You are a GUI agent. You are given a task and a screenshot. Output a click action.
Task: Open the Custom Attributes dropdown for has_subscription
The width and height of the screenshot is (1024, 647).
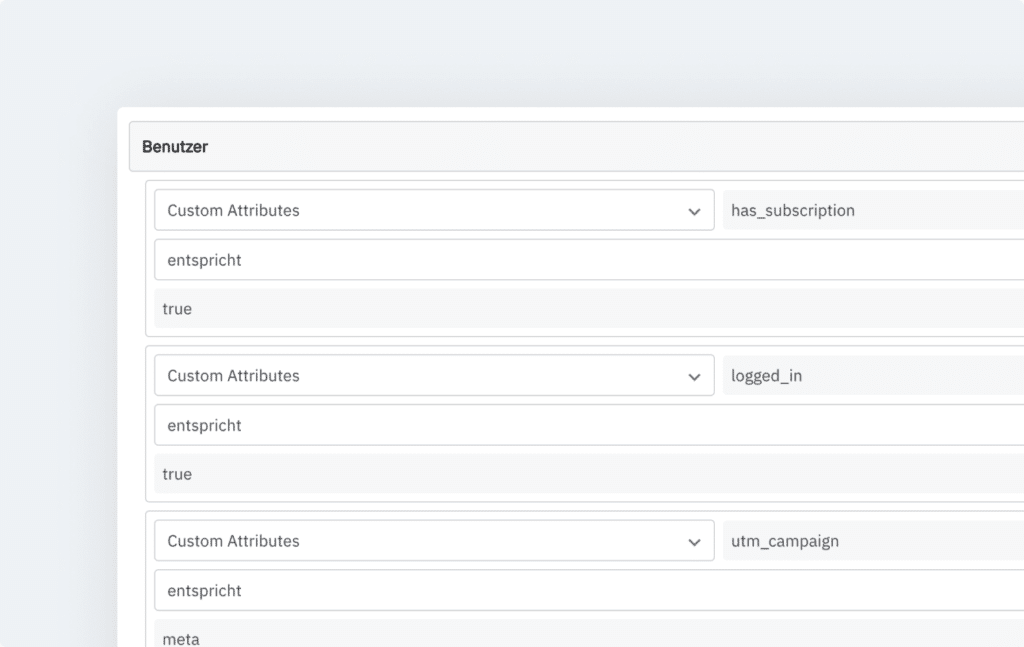click(x=433, y=211)
